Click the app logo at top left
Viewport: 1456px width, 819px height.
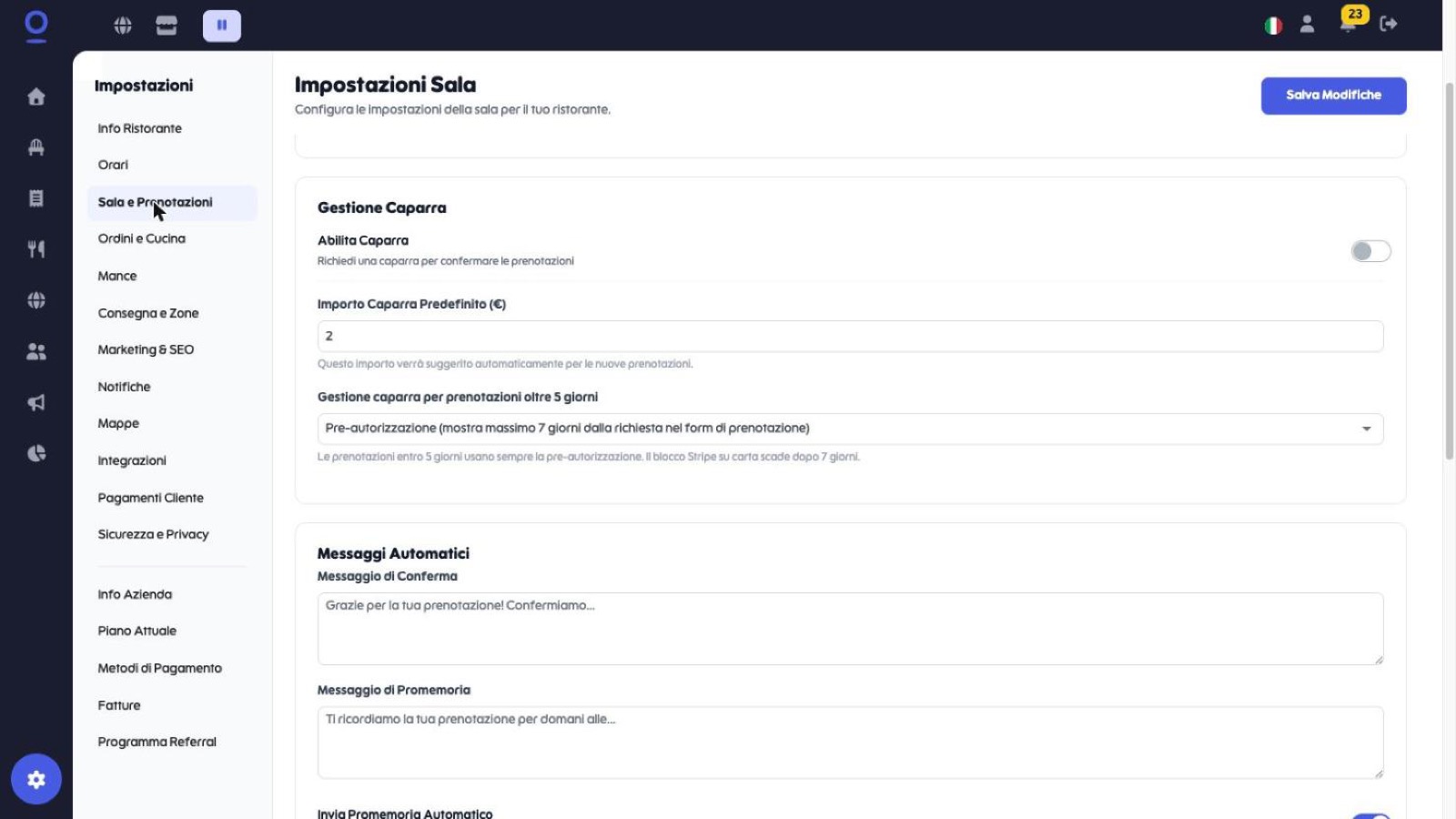point(36,25)
